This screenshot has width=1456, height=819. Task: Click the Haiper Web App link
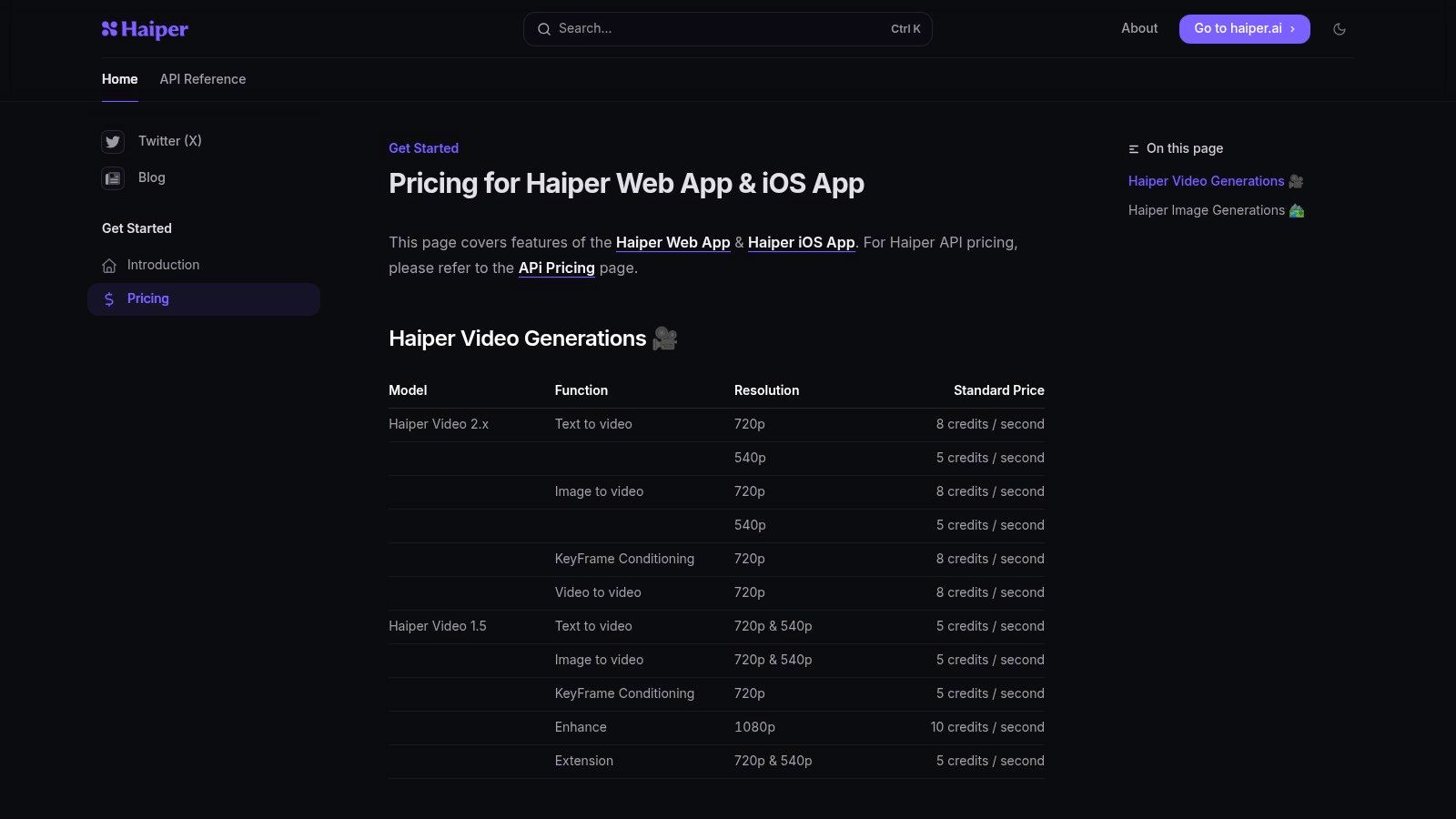(x=672, y=242)
